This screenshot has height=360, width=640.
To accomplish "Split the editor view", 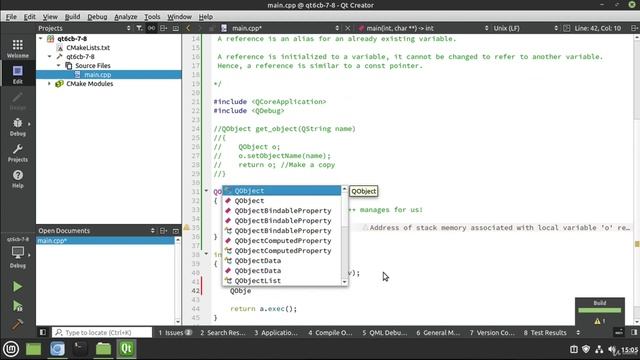I will (x=634, y=28).
